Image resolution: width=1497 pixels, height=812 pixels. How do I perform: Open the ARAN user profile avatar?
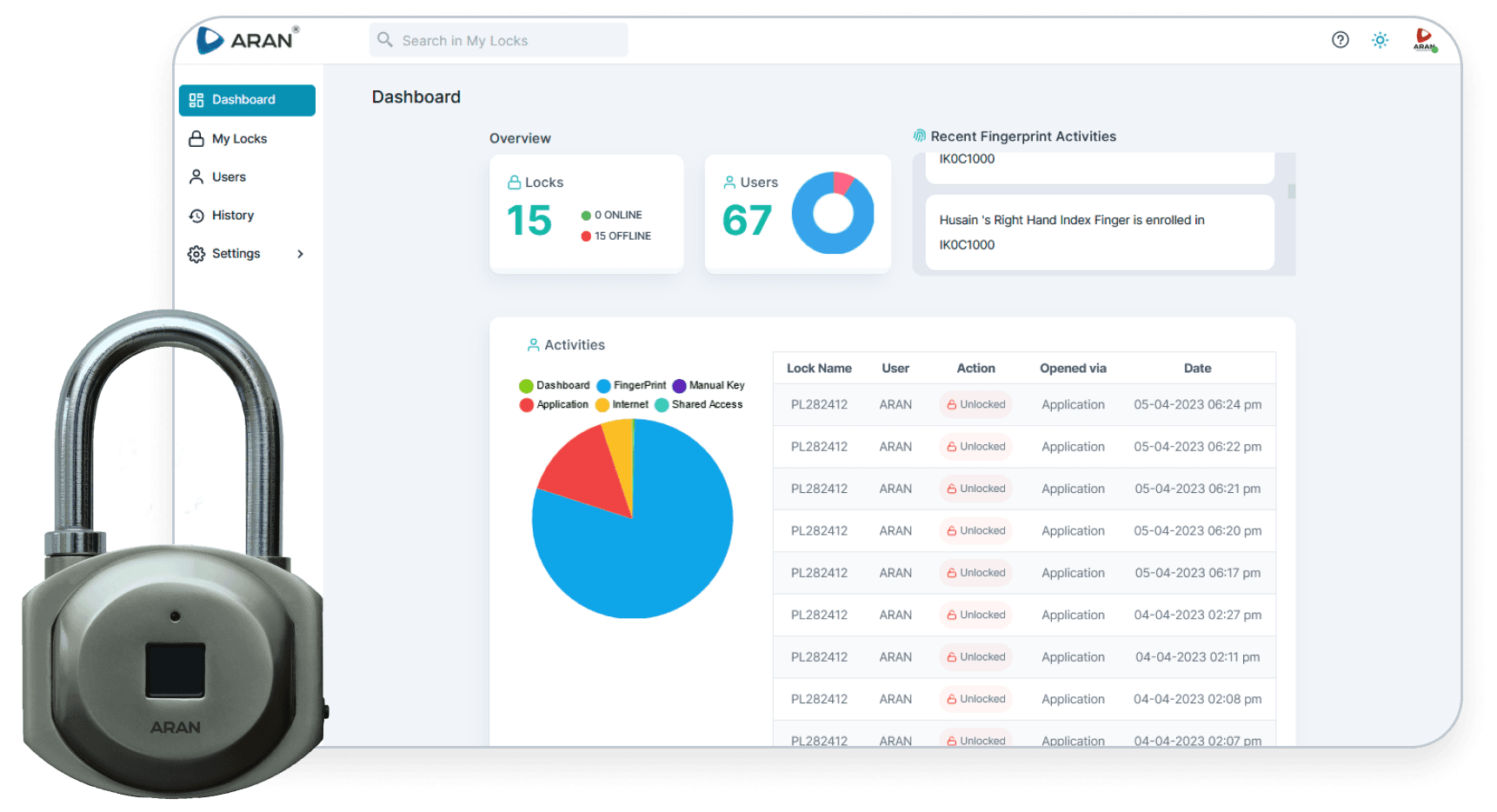point(1424,40)
